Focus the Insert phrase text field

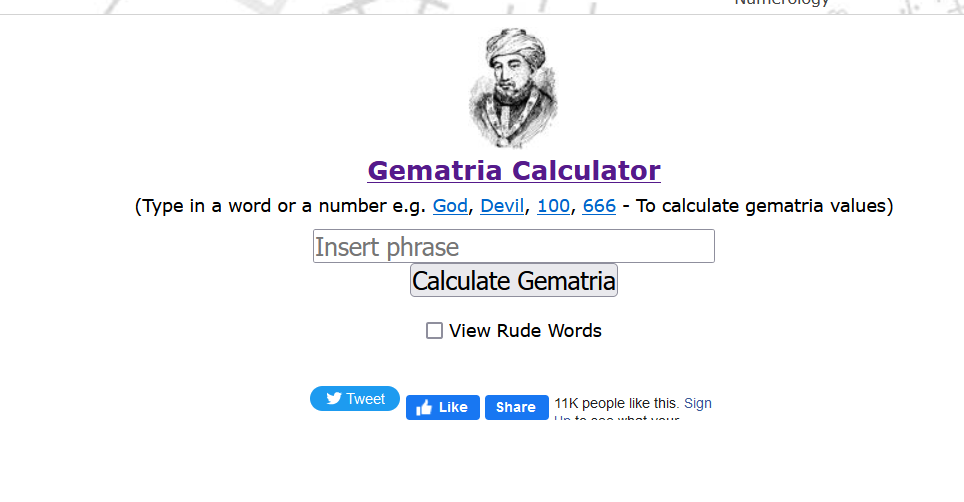(x=514, y=247)
